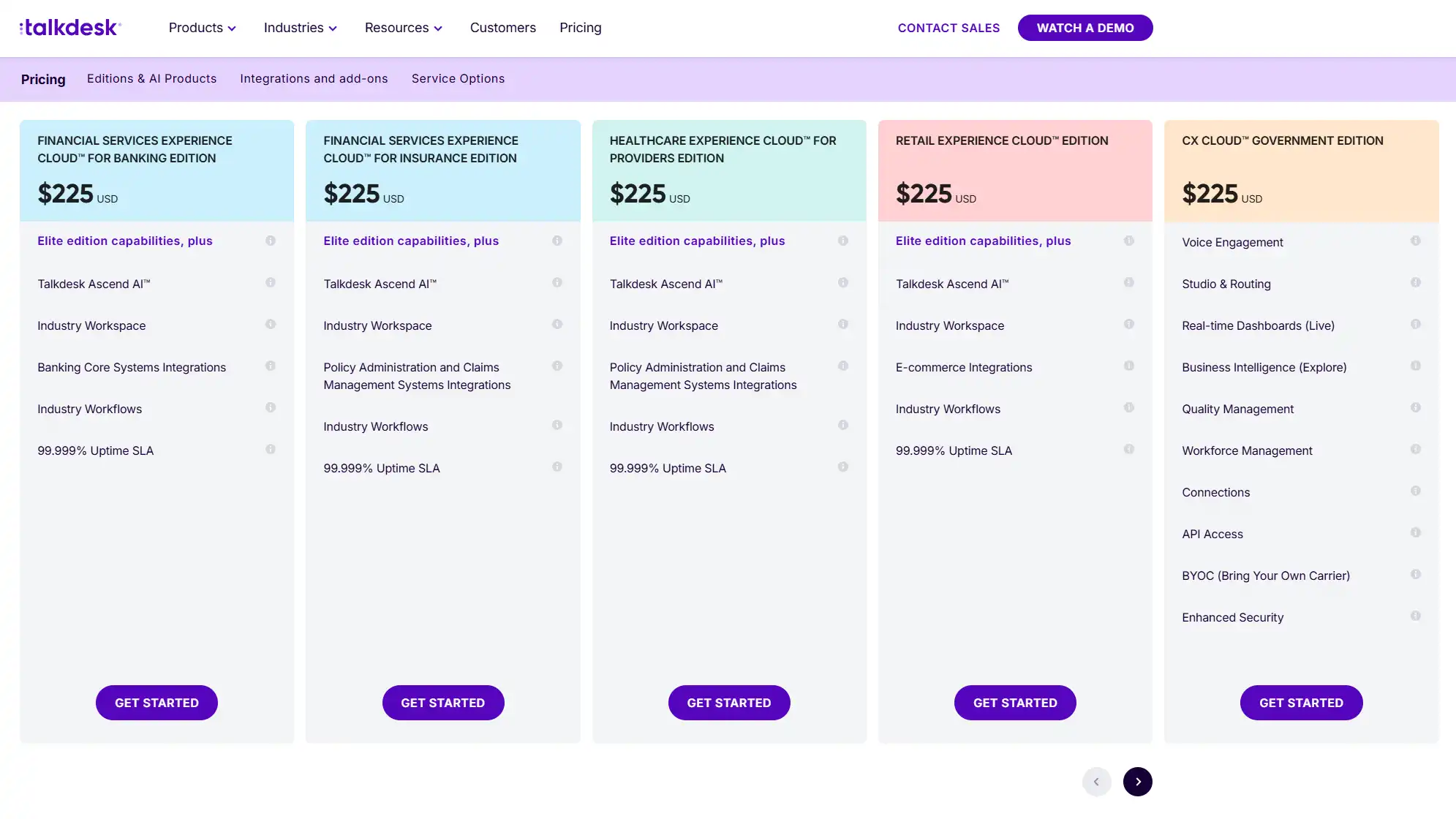
Task: Click the Talkdesk logo
Action: [x=70, y=28]
